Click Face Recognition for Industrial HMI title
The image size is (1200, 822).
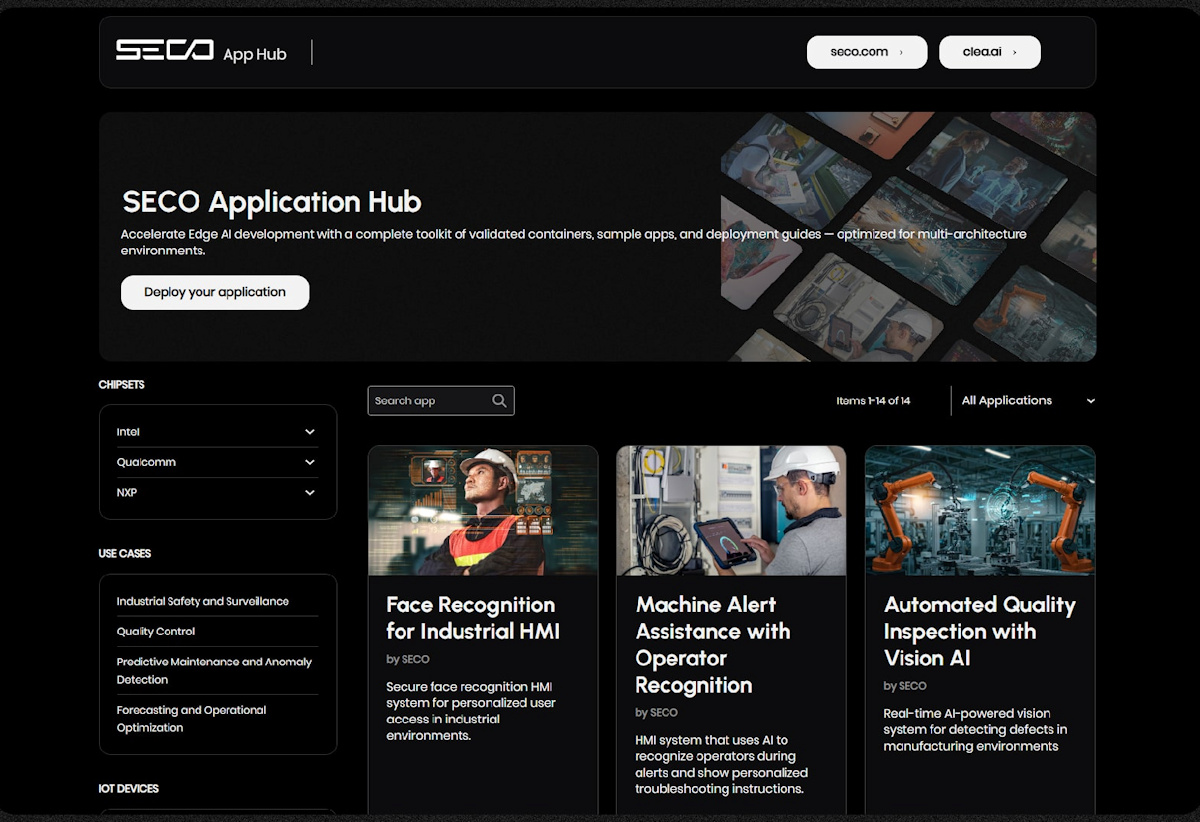[473, 618]
